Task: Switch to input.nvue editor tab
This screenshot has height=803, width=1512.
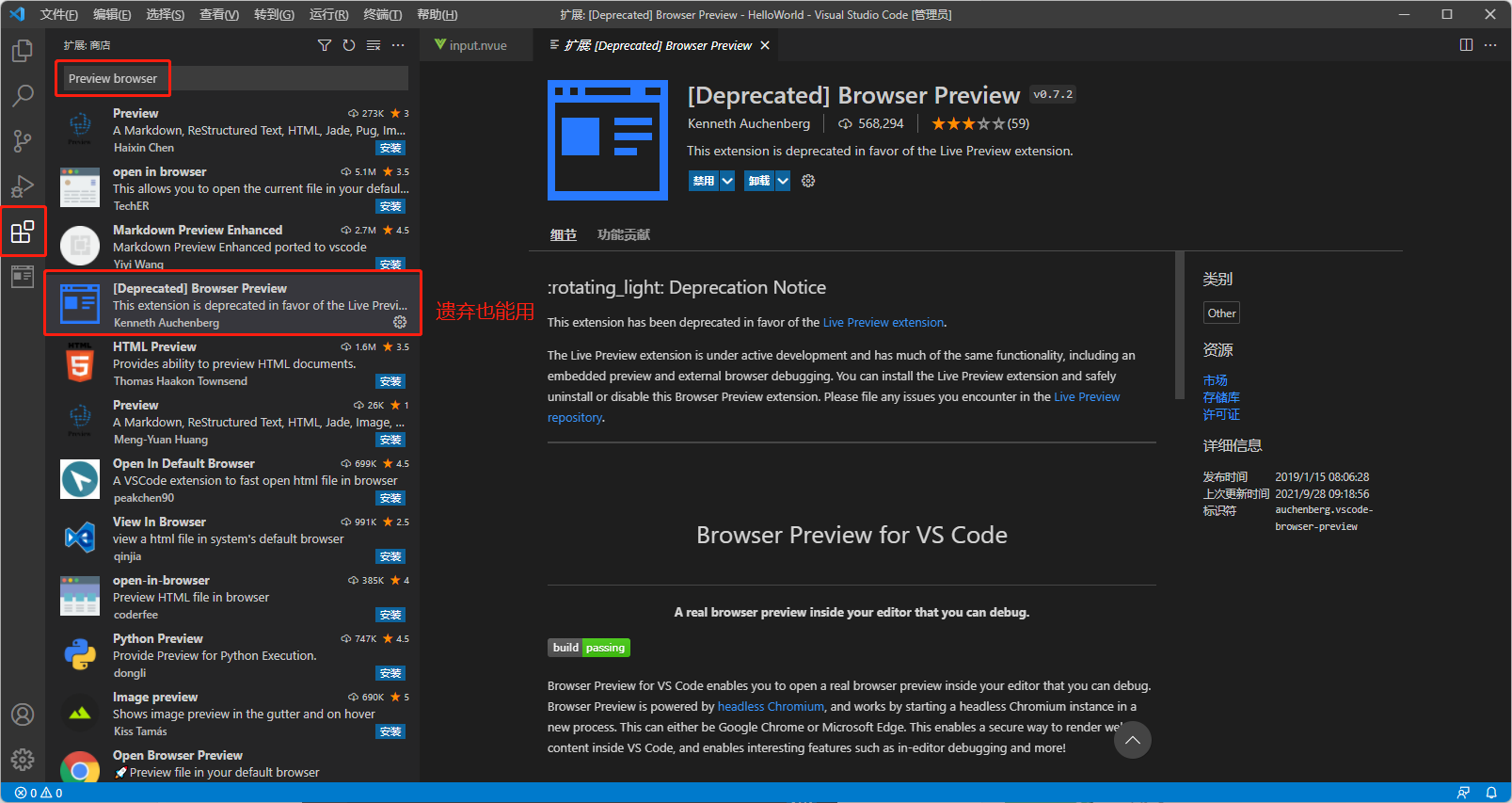Action: pyautogui.click(x=477, y=45)
